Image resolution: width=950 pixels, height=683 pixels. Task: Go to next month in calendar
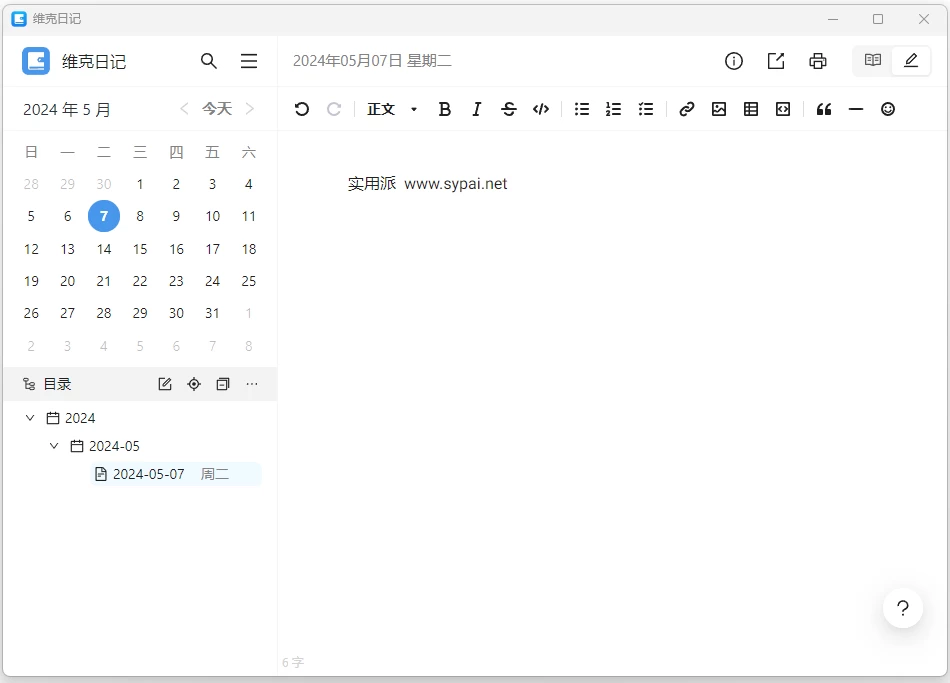[250, 109]
